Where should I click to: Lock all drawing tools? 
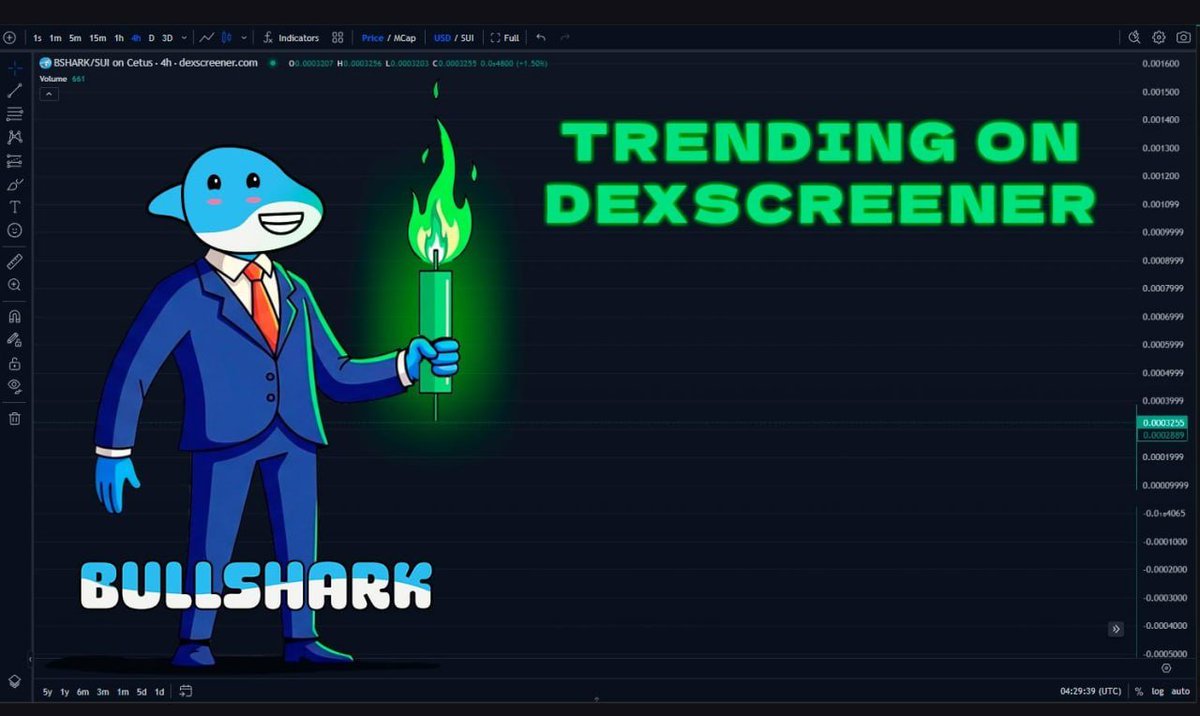point(15,363)
